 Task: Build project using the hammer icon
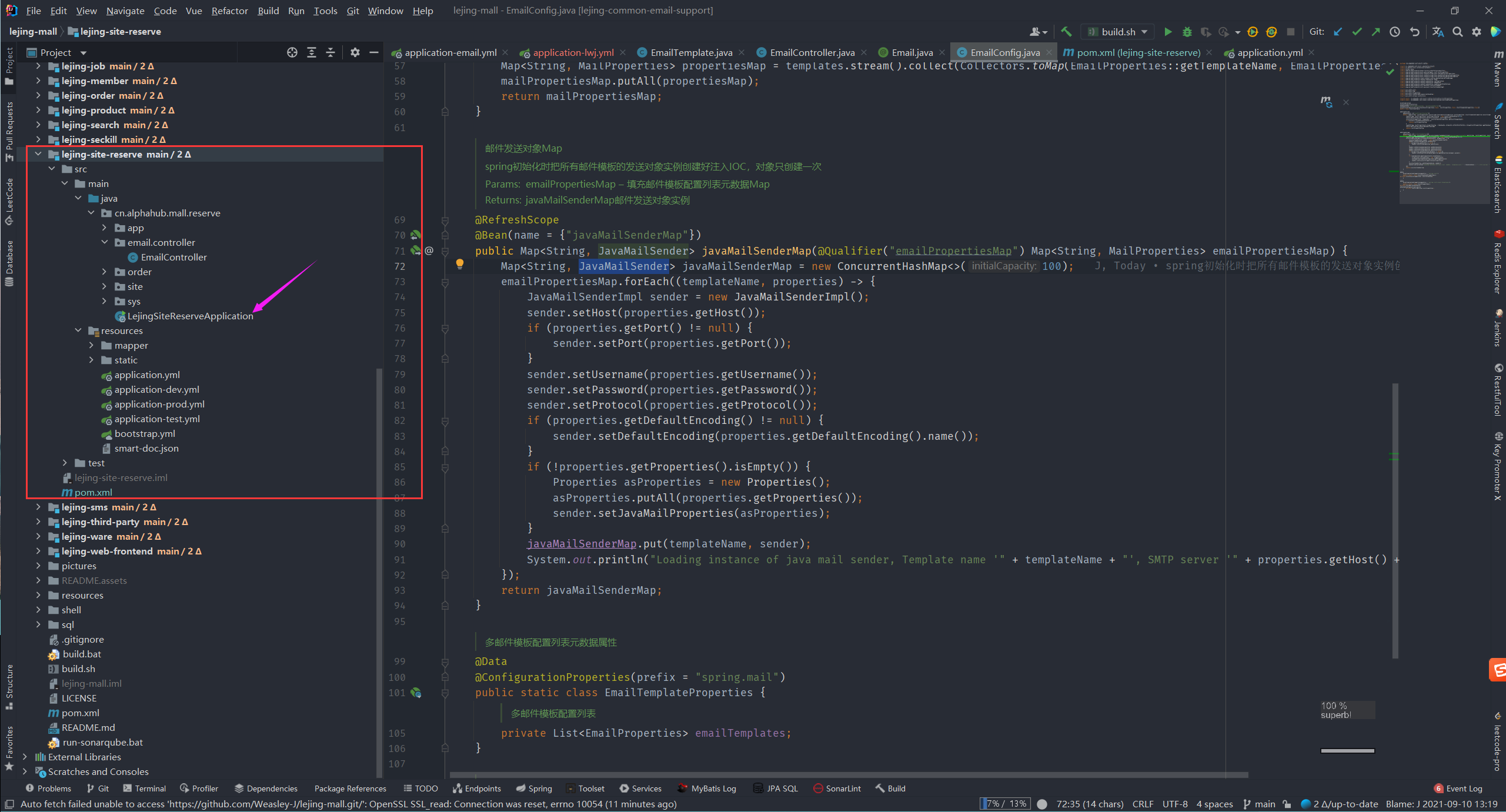tap(1066, 32)
